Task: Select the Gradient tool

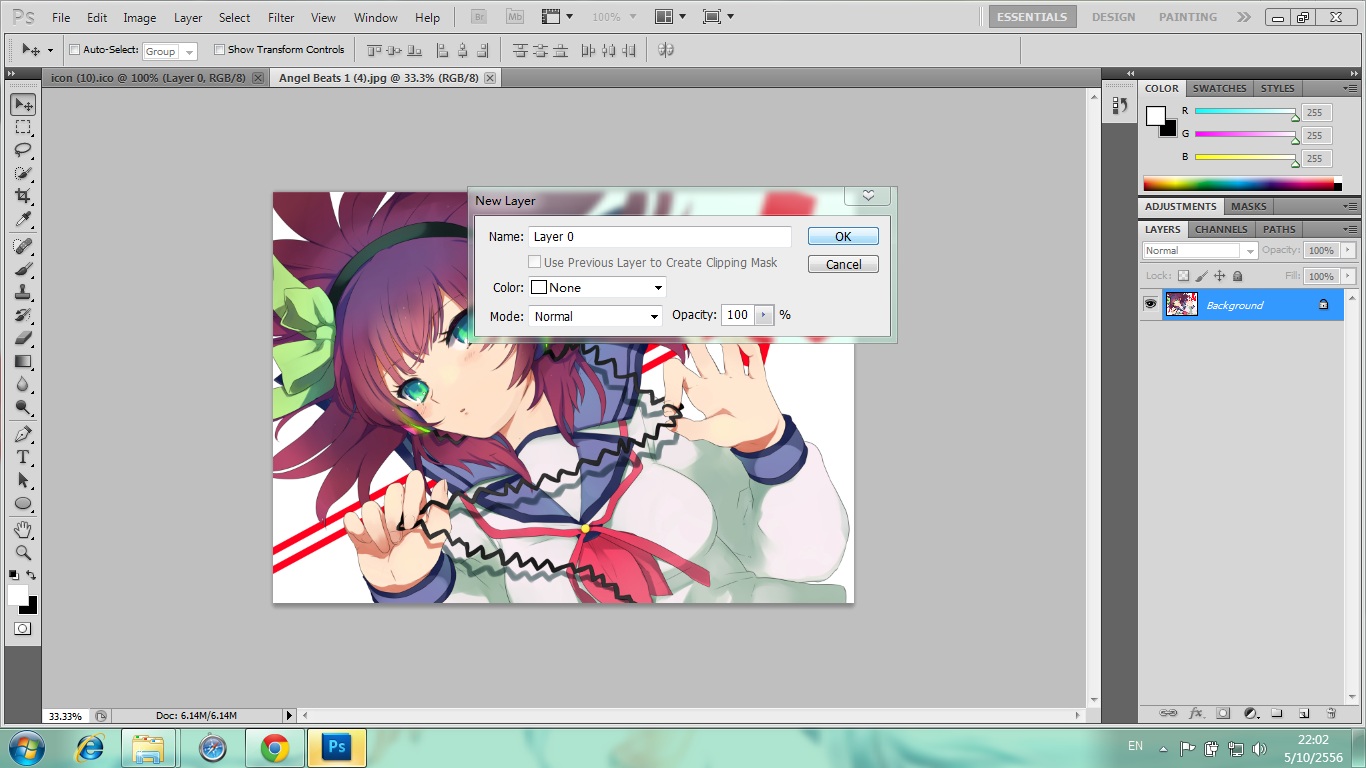Action: click(x=23, y=361)
